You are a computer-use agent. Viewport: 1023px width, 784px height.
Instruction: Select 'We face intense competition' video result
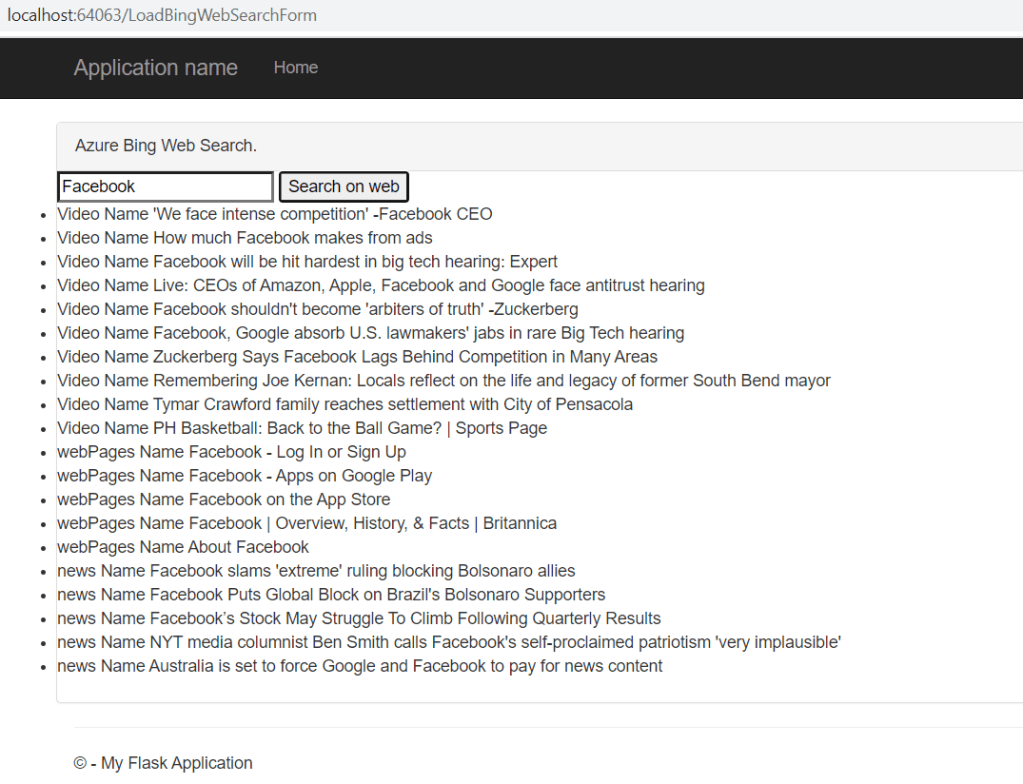pyautogui.click(x=275, y=214)
